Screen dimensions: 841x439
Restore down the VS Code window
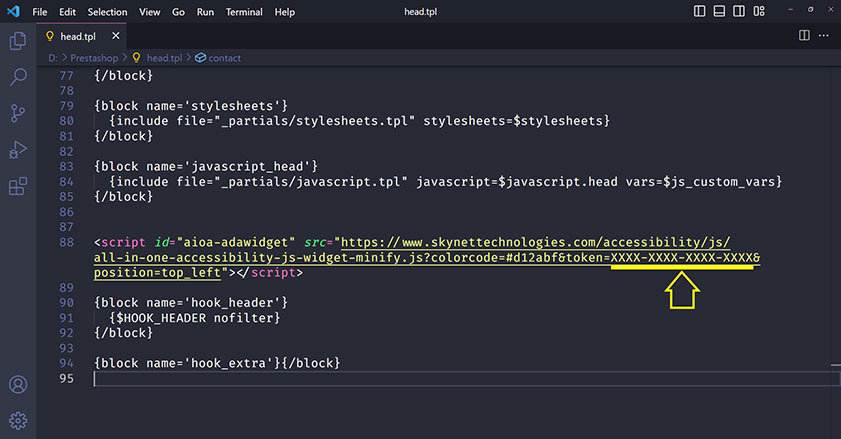pyautogui.click(x=810, y=10)
